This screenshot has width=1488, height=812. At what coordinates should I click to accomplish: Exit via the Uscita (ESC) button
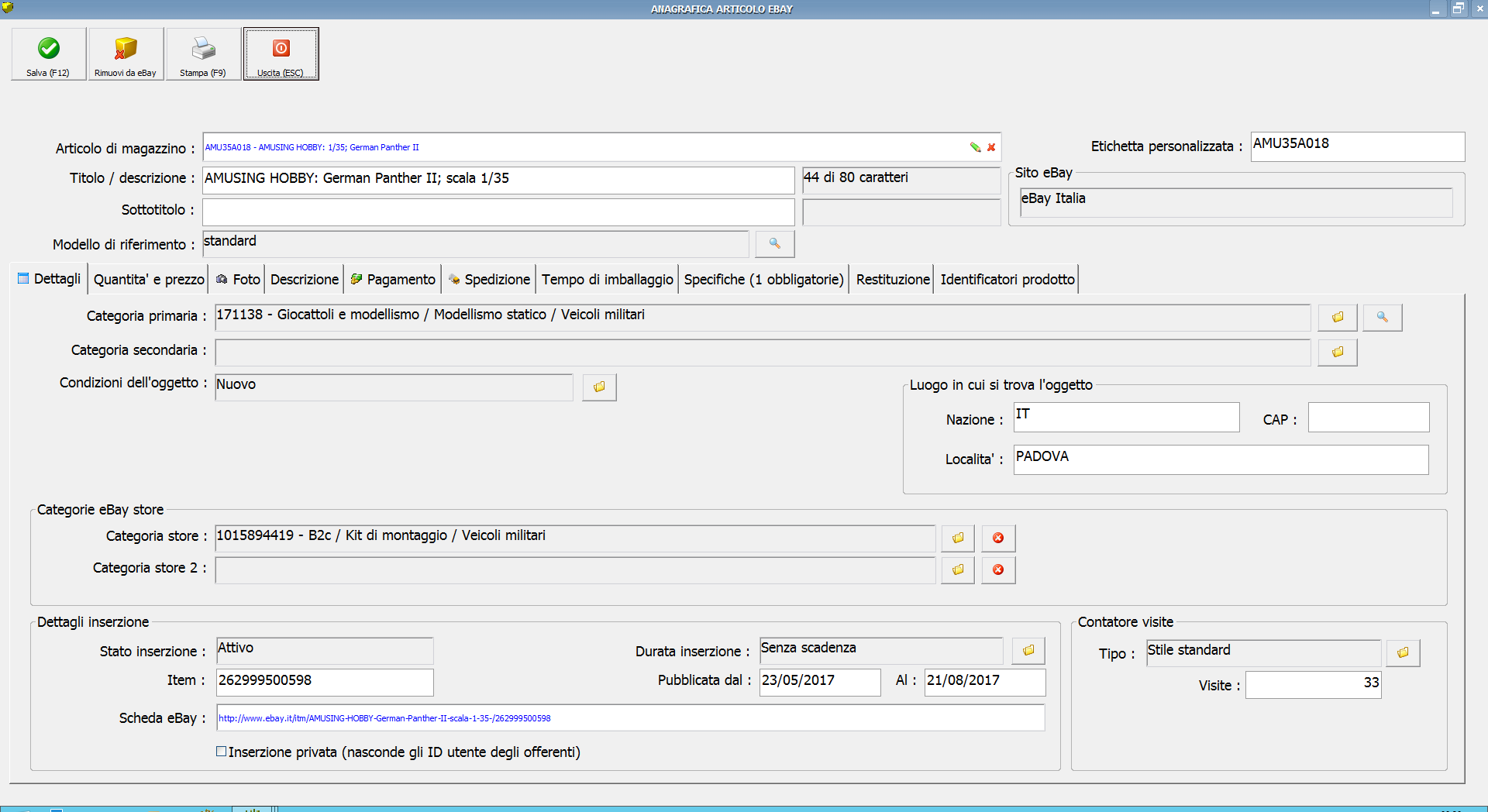281,53
